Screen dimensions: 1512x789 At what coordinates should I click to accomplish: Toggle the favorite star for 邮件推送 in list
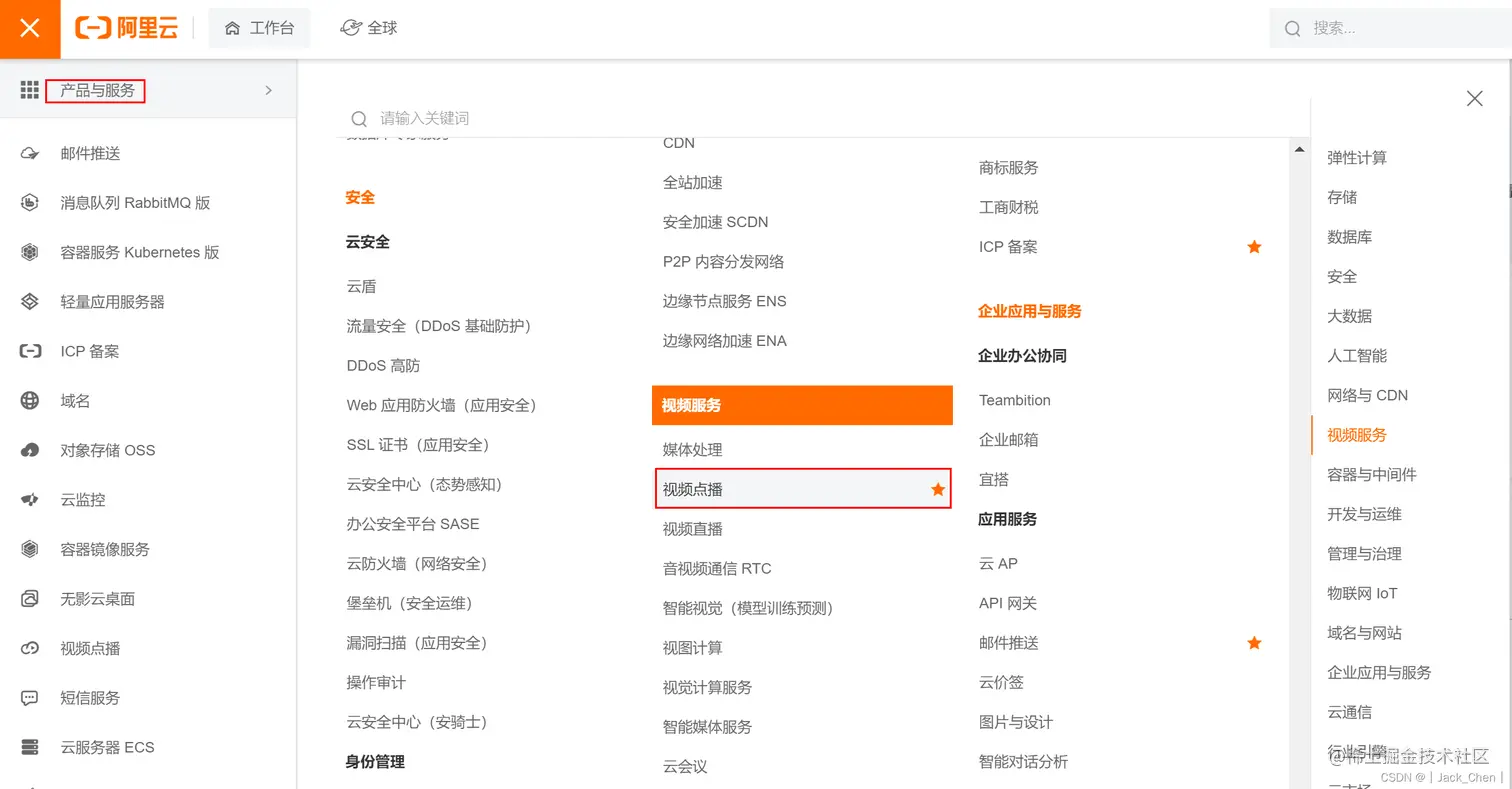click(x=1254, y=642)
